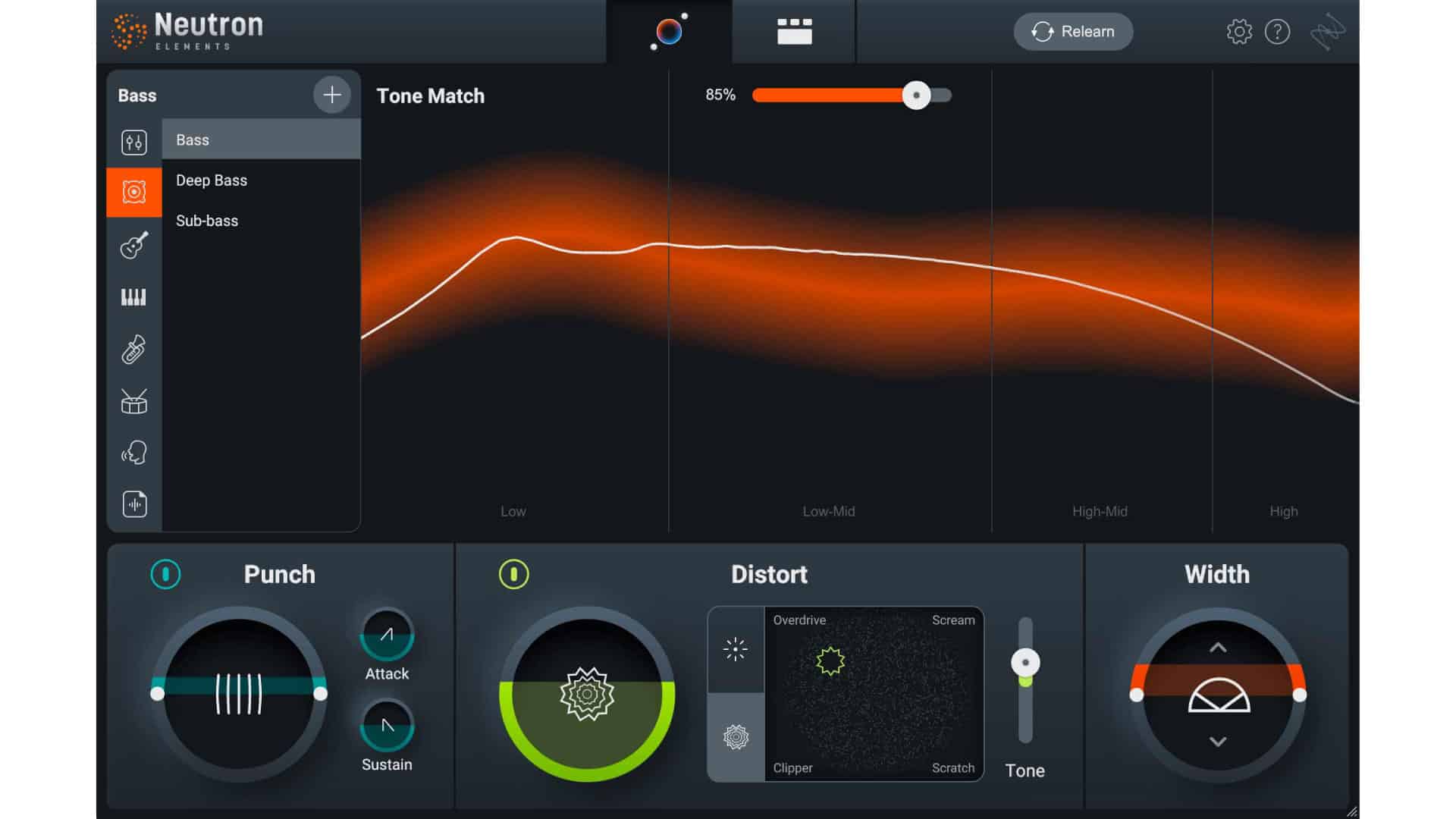The height and width of the screenshot is (819, 1456).
Task: Select the guitar category icon
Action: pos(134,245)
